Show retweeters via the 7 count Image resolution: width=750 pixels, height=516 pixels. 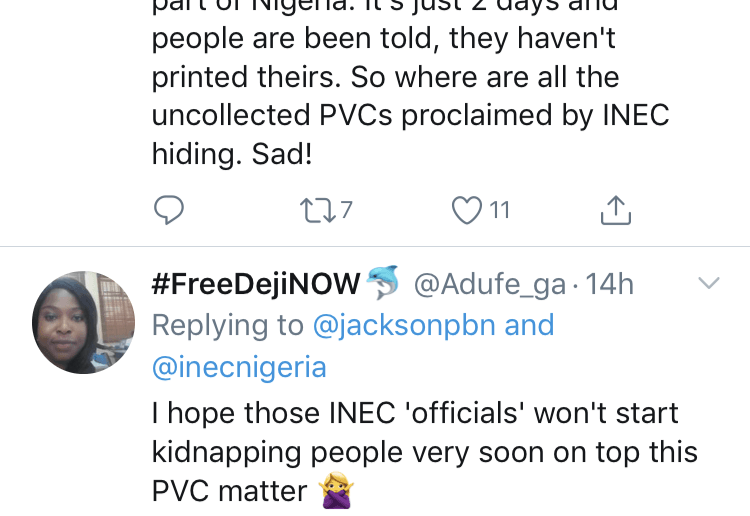(x=347, y=210)
